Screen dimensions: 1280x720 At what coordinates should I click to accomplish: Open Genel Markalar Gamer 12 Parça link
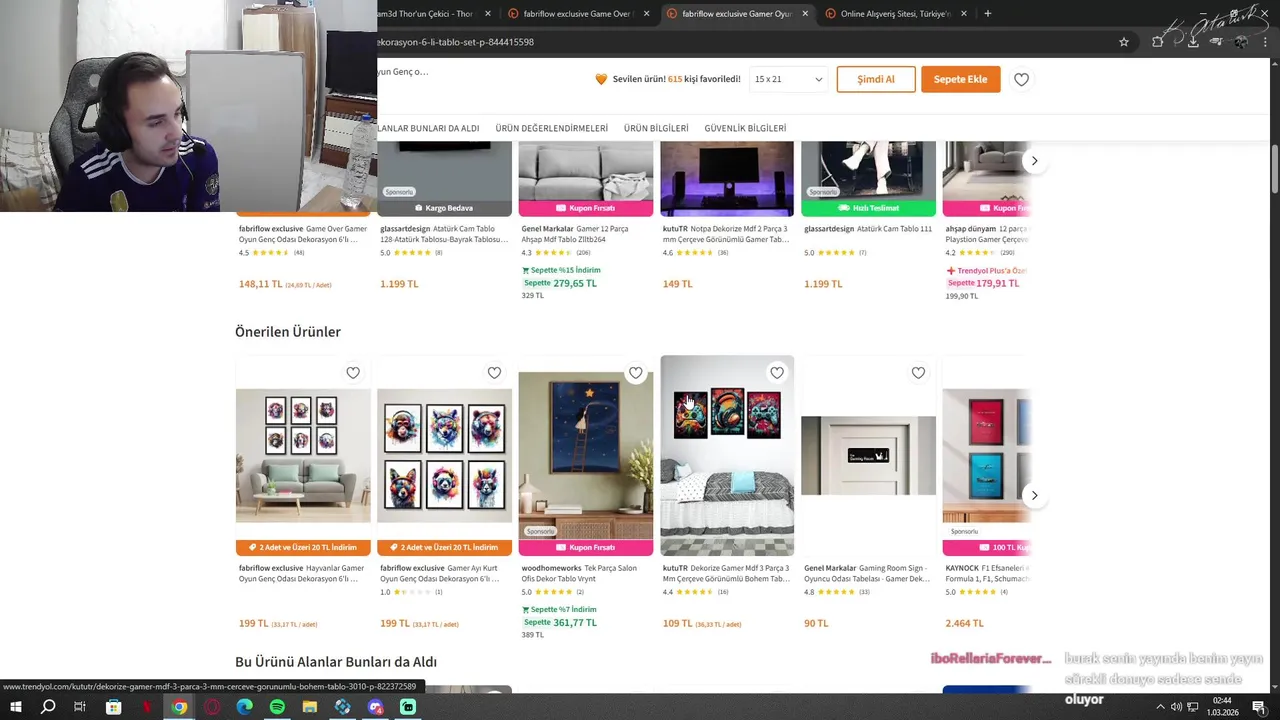[x=576, y=233]
